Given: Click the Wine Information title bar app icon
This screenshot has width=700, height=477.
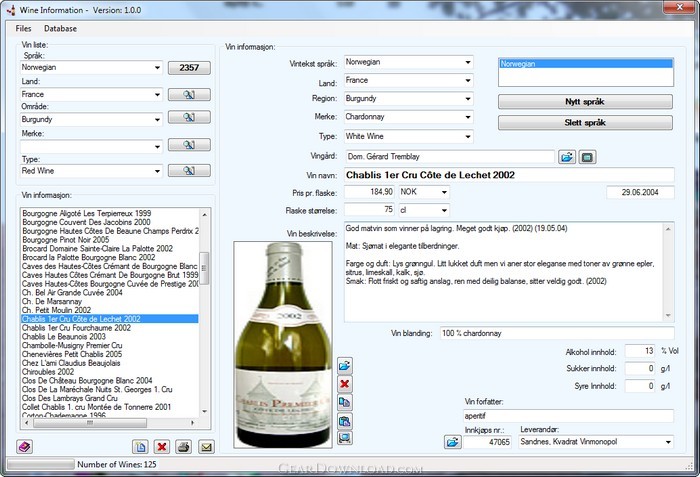Looking at the screenshot, I should click(11, 10).
